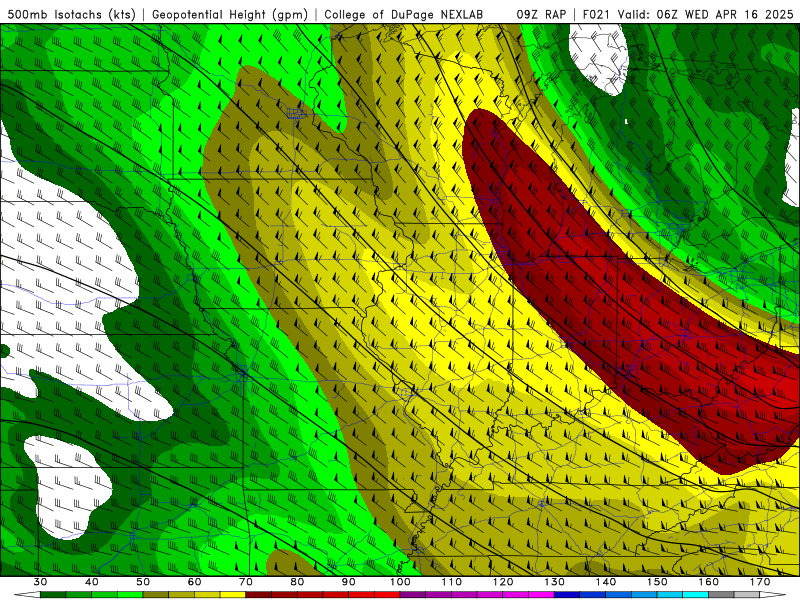Click the "500mb Isotachs (kts)" title text
The image size is (800, 600).
point(71,14)
